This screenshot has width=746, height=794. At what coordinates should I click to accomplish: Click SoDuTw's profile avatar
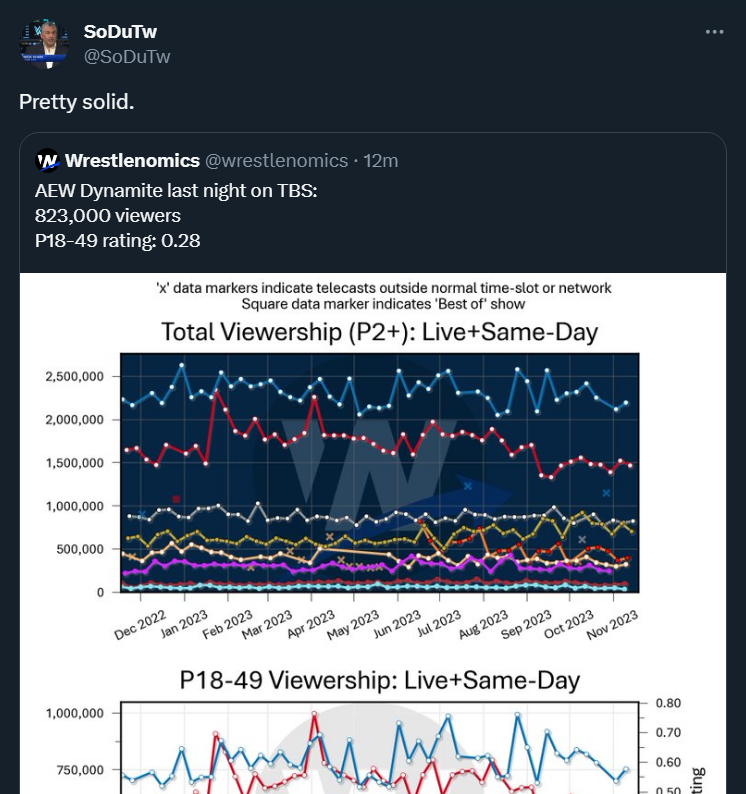pyautogui.click(x=44, y=44)
